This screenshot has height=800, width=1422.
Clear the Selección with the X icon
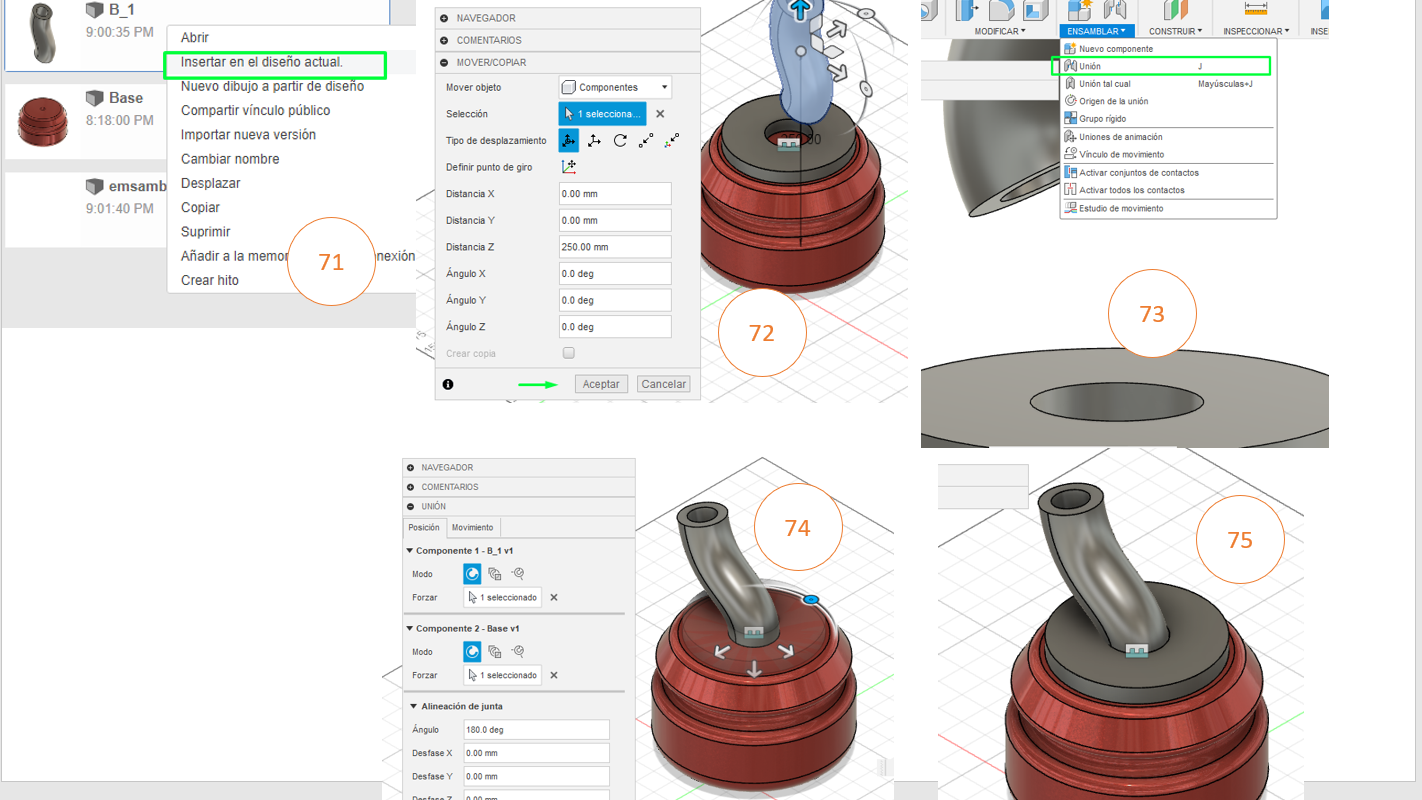(x=660, y=114)
